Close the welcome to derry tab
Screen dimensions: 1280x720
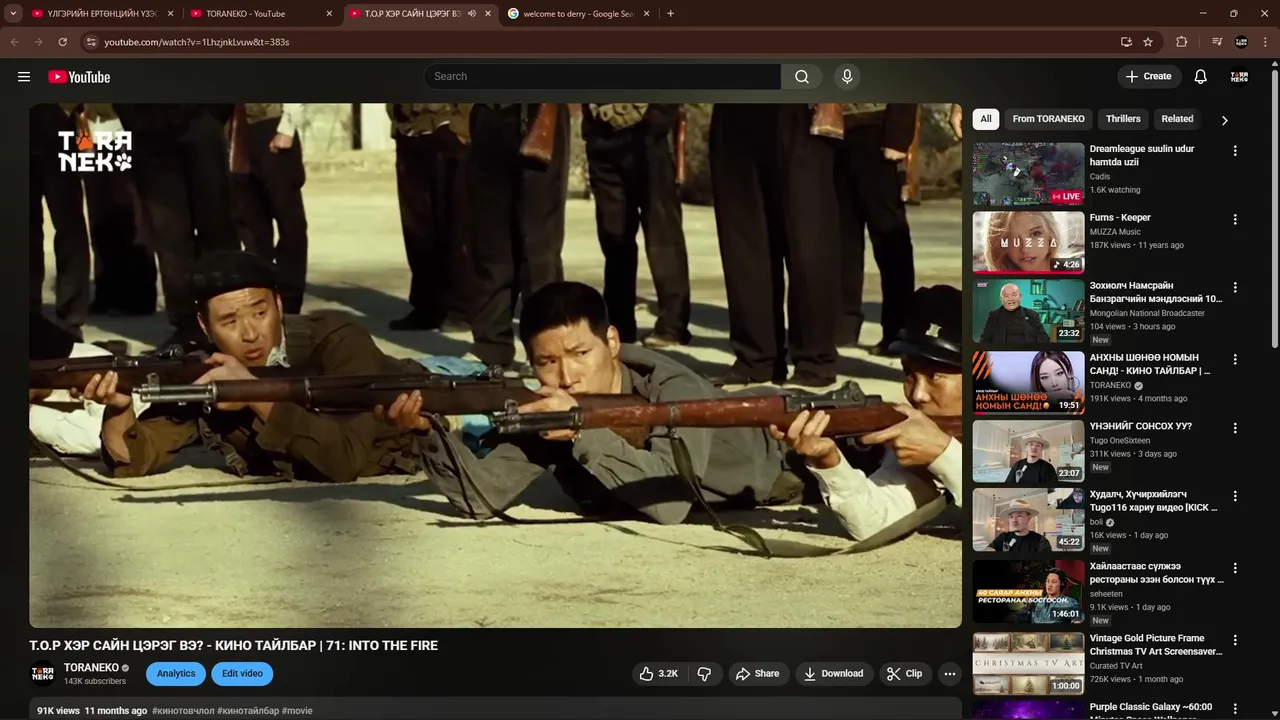(646, 14)
